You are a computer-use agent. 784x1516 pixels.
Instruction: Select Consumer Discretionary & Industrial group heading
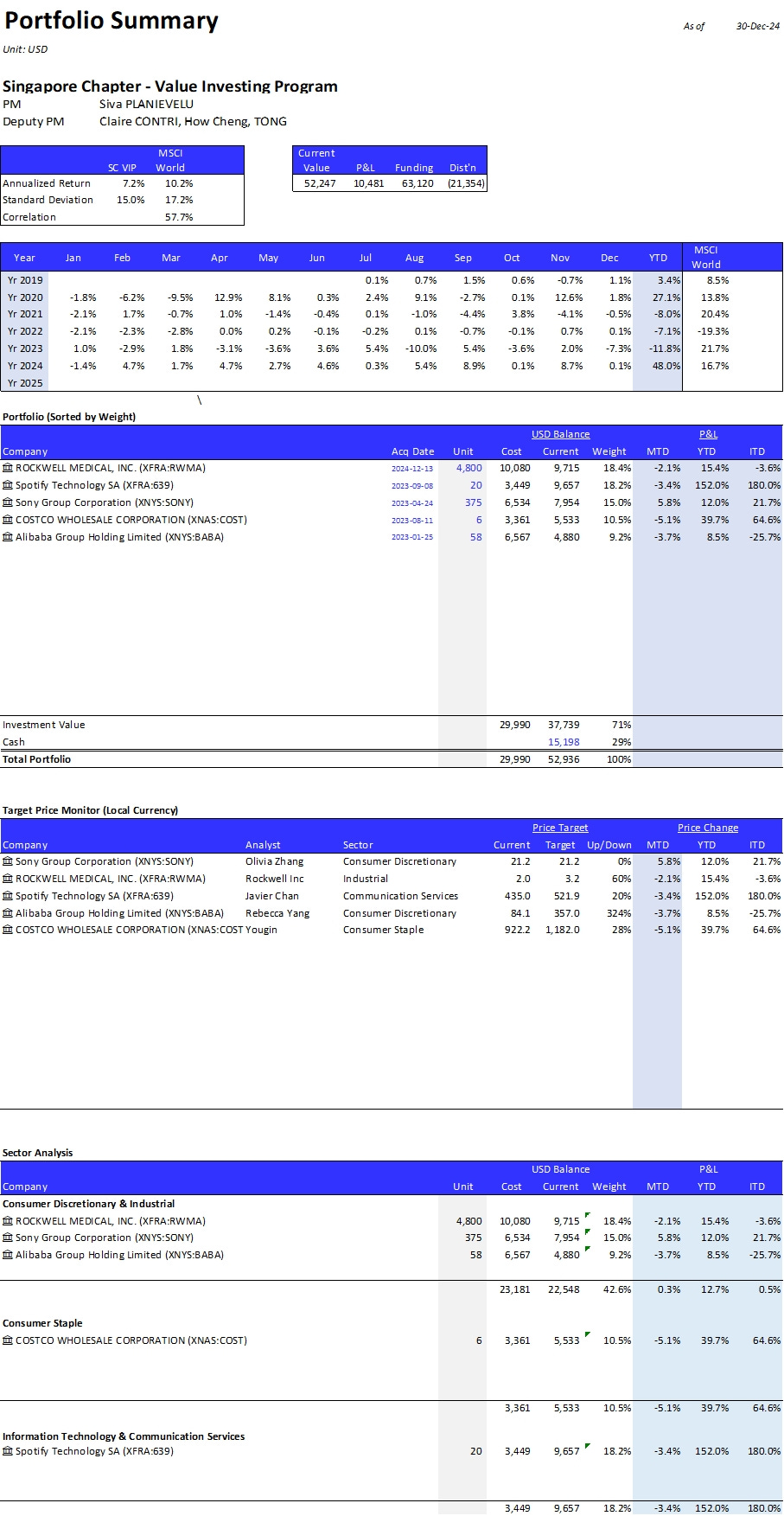(88, 1204)
